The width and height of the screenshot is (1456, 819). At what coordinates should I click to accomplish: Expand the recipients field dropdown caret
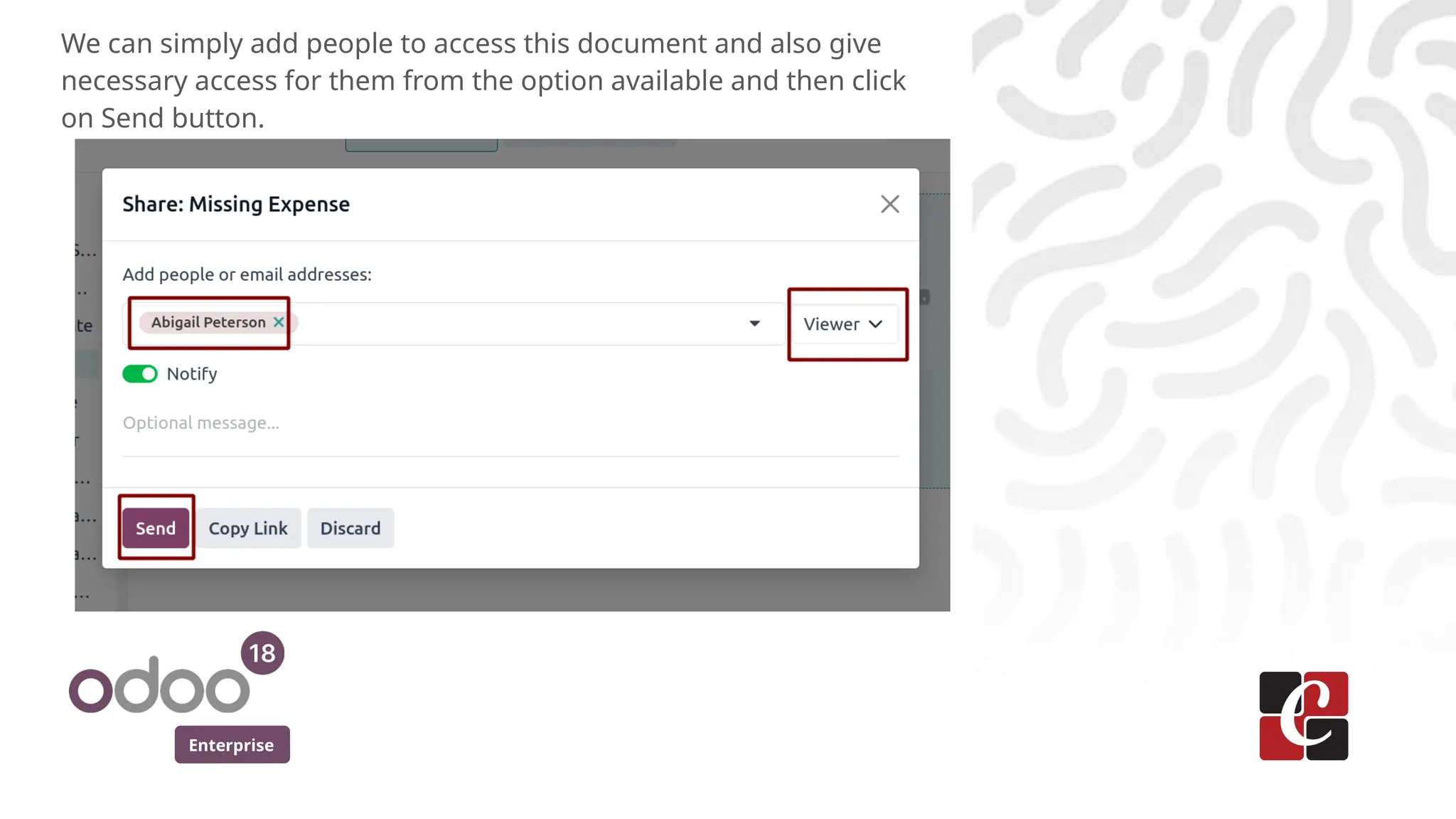pos(754,323)
